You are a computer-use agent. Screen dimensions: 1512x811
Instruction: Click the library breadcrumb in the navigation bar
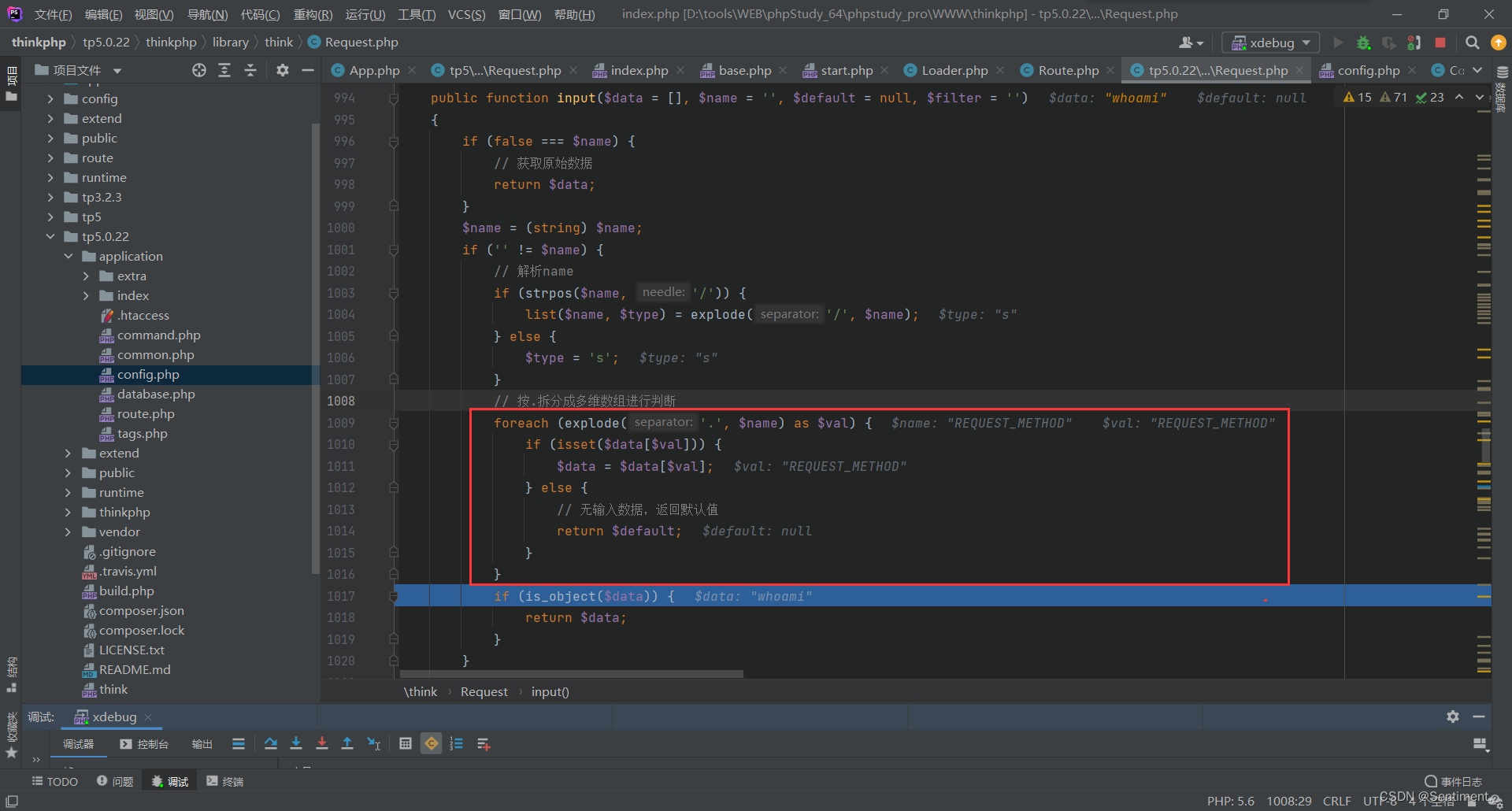pos(230,43)
